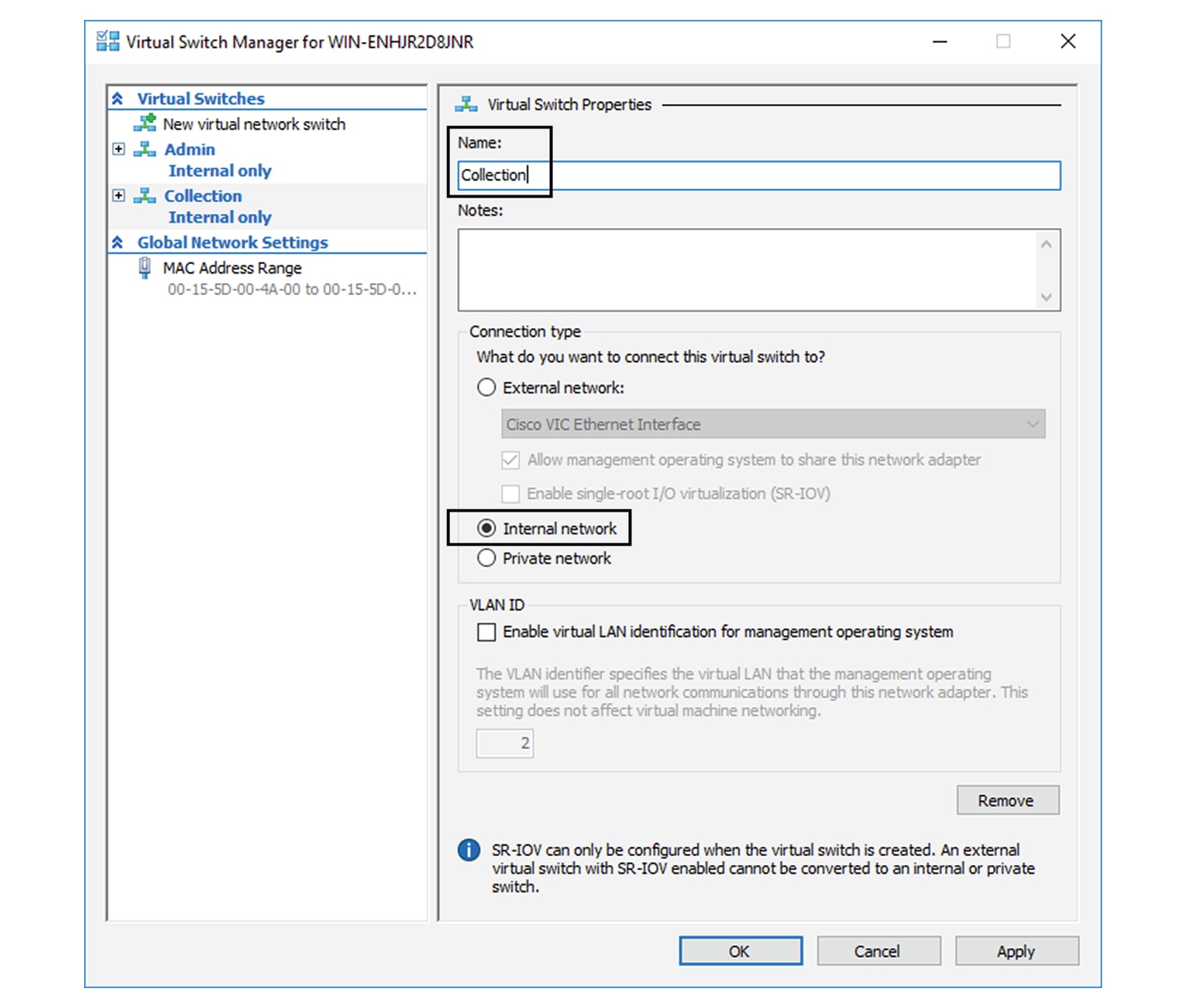Select the Internal network radio button
The image size is (1187, 1008).
click(x=486, y=528)
